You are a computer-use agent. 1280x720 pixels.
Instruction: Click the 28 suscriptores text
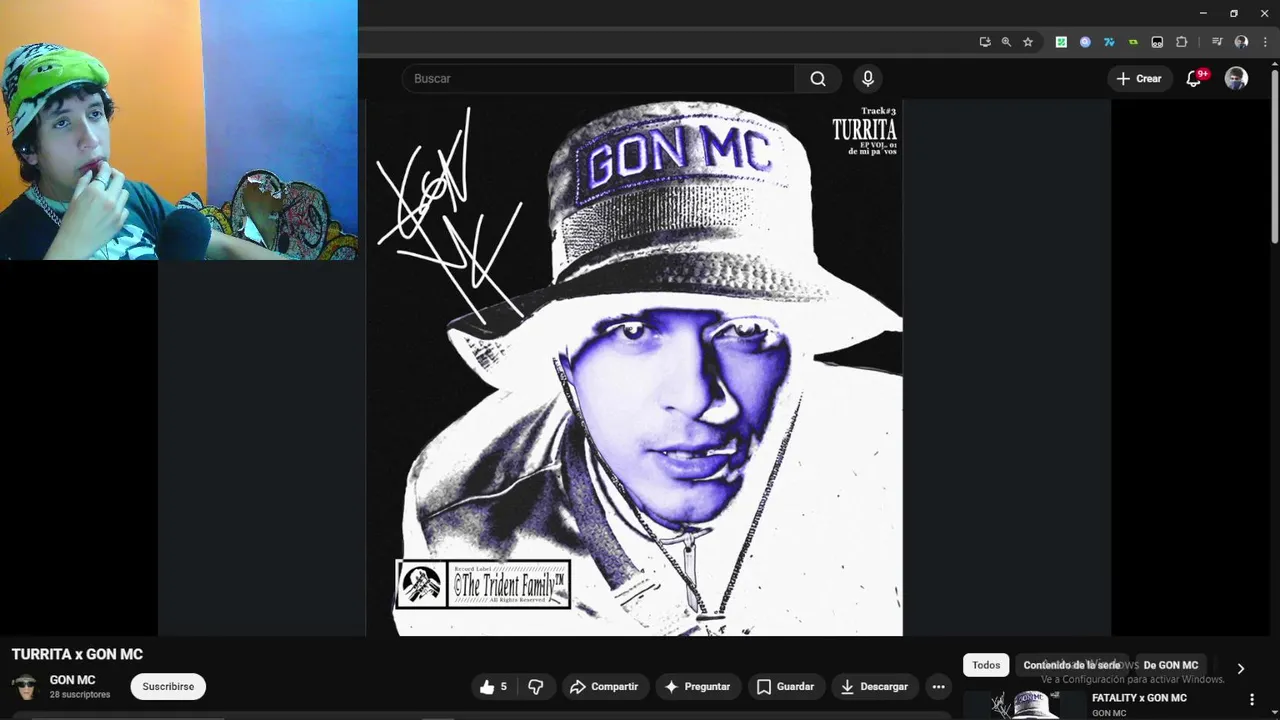point(80,694)
